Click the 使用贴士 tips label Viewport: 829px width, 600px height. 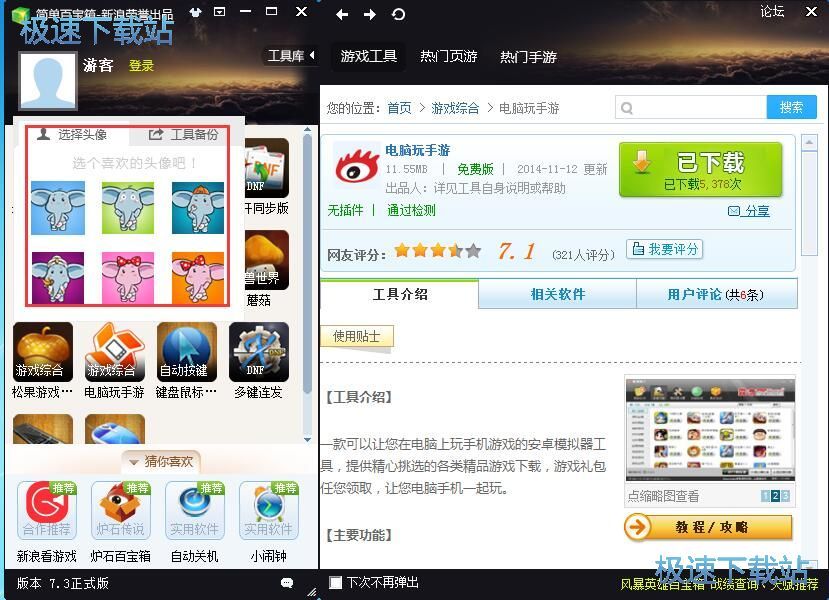point(356,336)
